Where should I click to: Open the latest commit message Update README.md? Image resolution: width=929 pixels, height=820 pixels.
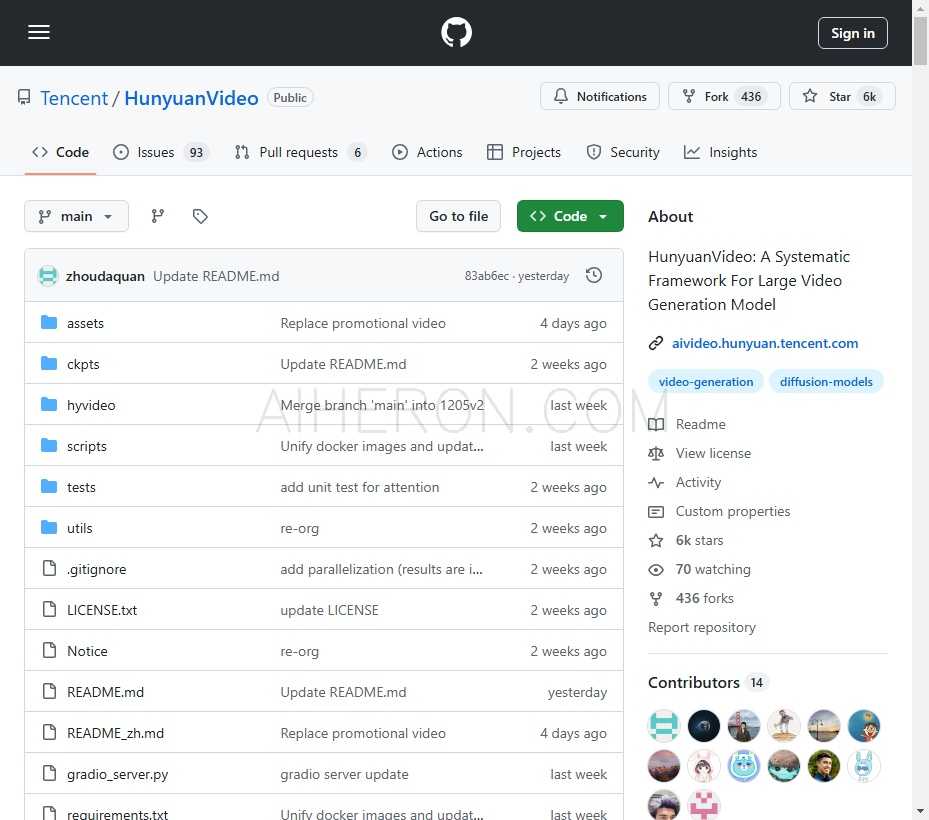coord(216,276)
